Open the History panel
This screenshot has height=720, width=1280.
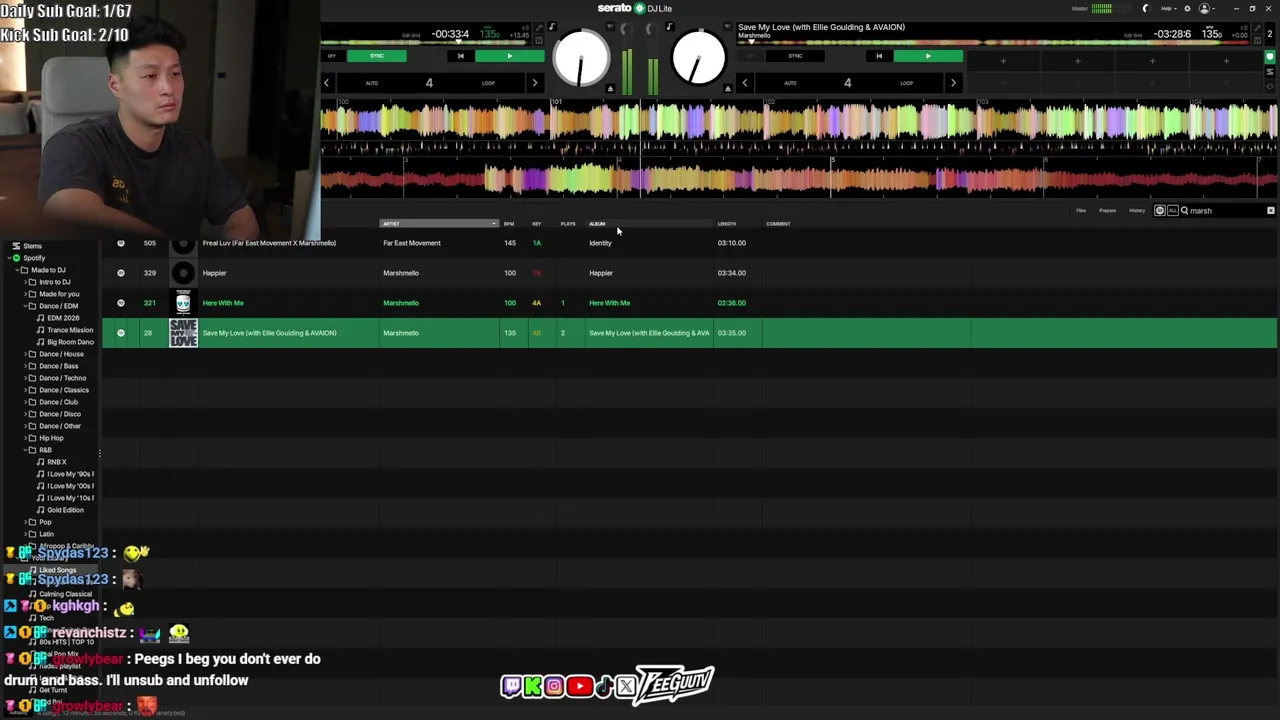coord(1137,211)
